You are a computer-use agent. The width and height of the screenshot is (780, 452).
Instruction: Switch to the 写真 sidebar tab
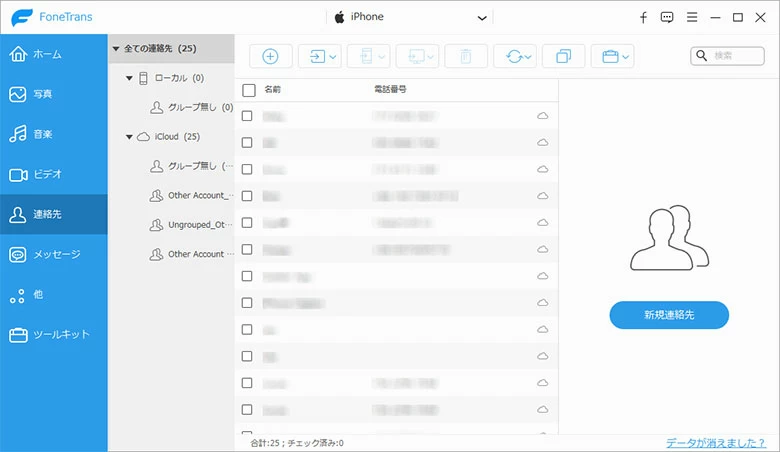[x=54, y=94]
